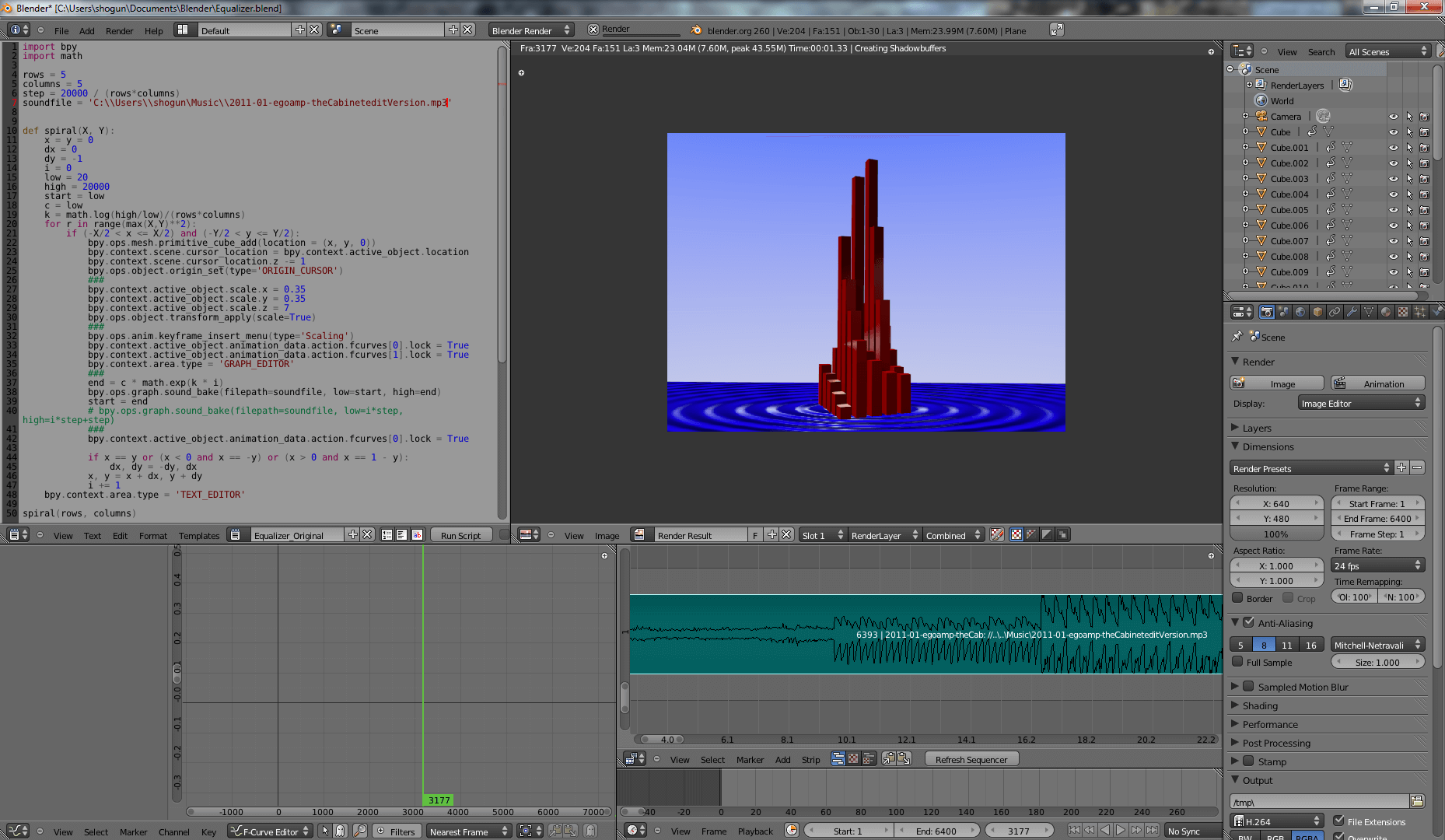
Task: Open the Templates menu in the text editor
Action: [x=199, y=535]
